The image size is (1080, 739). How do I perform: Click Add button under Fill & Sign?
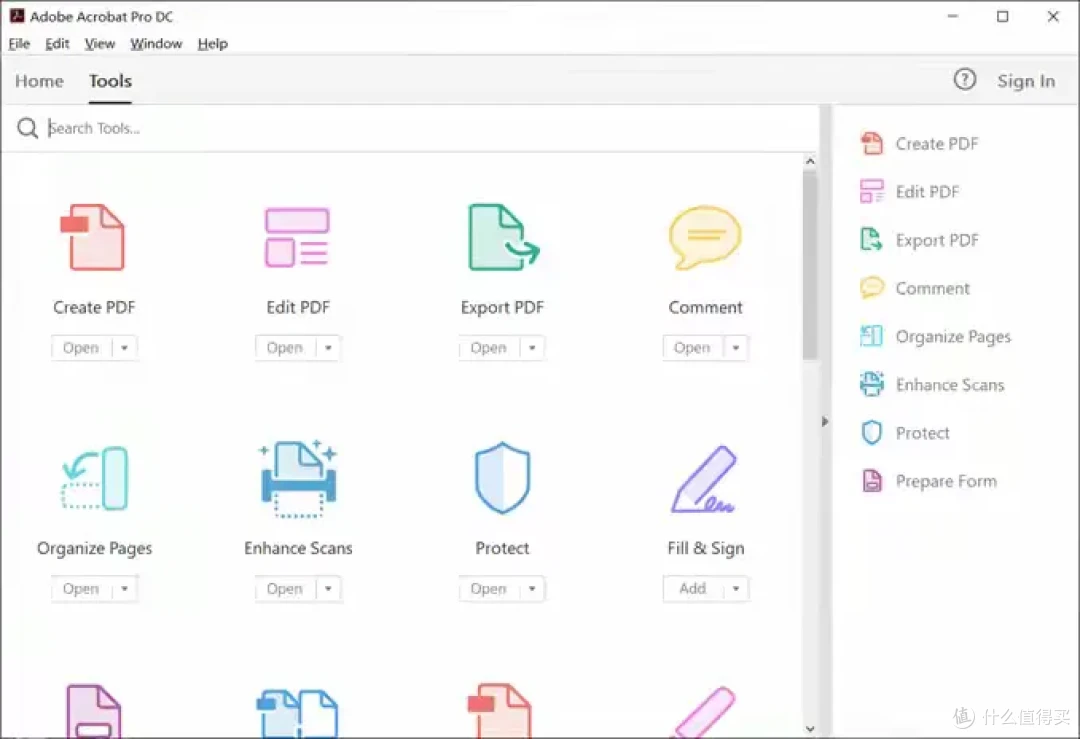(693, 589)
